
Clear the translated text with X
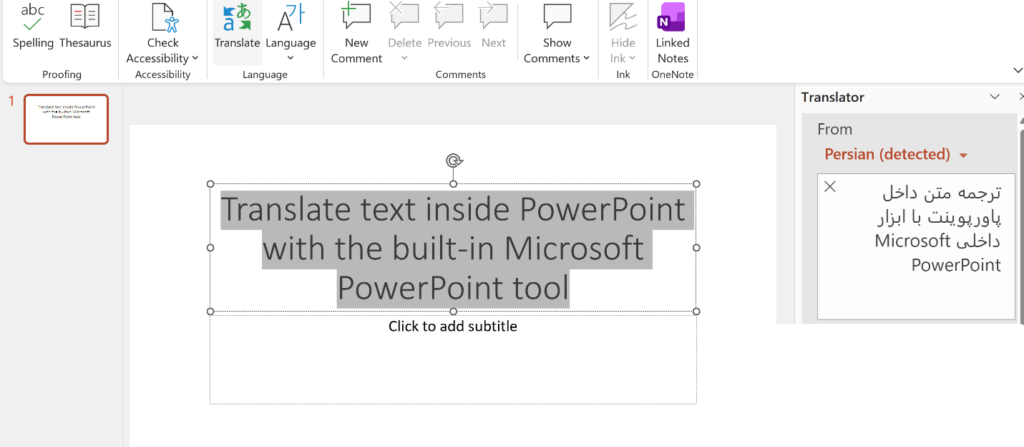pyautogui.click(x=829, y=187)
